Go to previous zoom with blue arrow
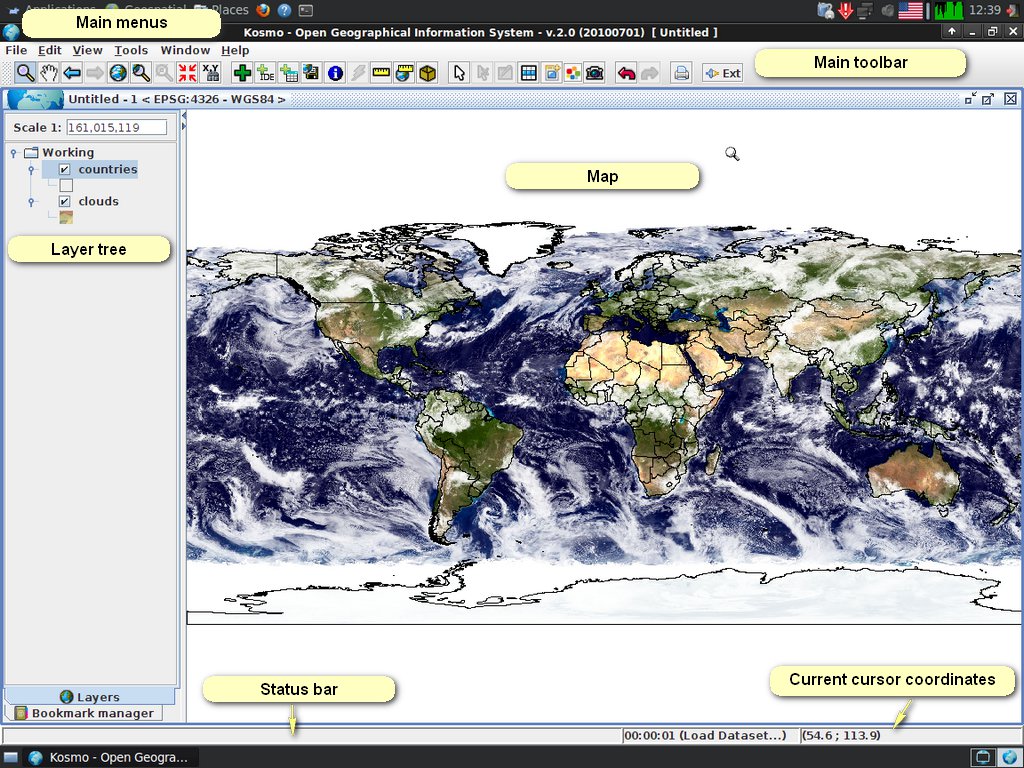Image resolution: width=1024 pixels, height=768 pixels. (72, 72)
